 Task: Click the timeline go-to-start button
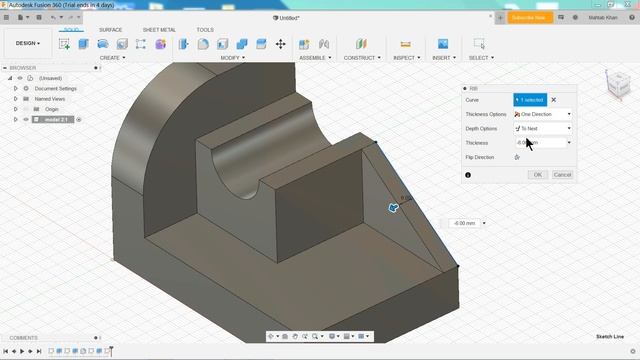click(5, 351)
